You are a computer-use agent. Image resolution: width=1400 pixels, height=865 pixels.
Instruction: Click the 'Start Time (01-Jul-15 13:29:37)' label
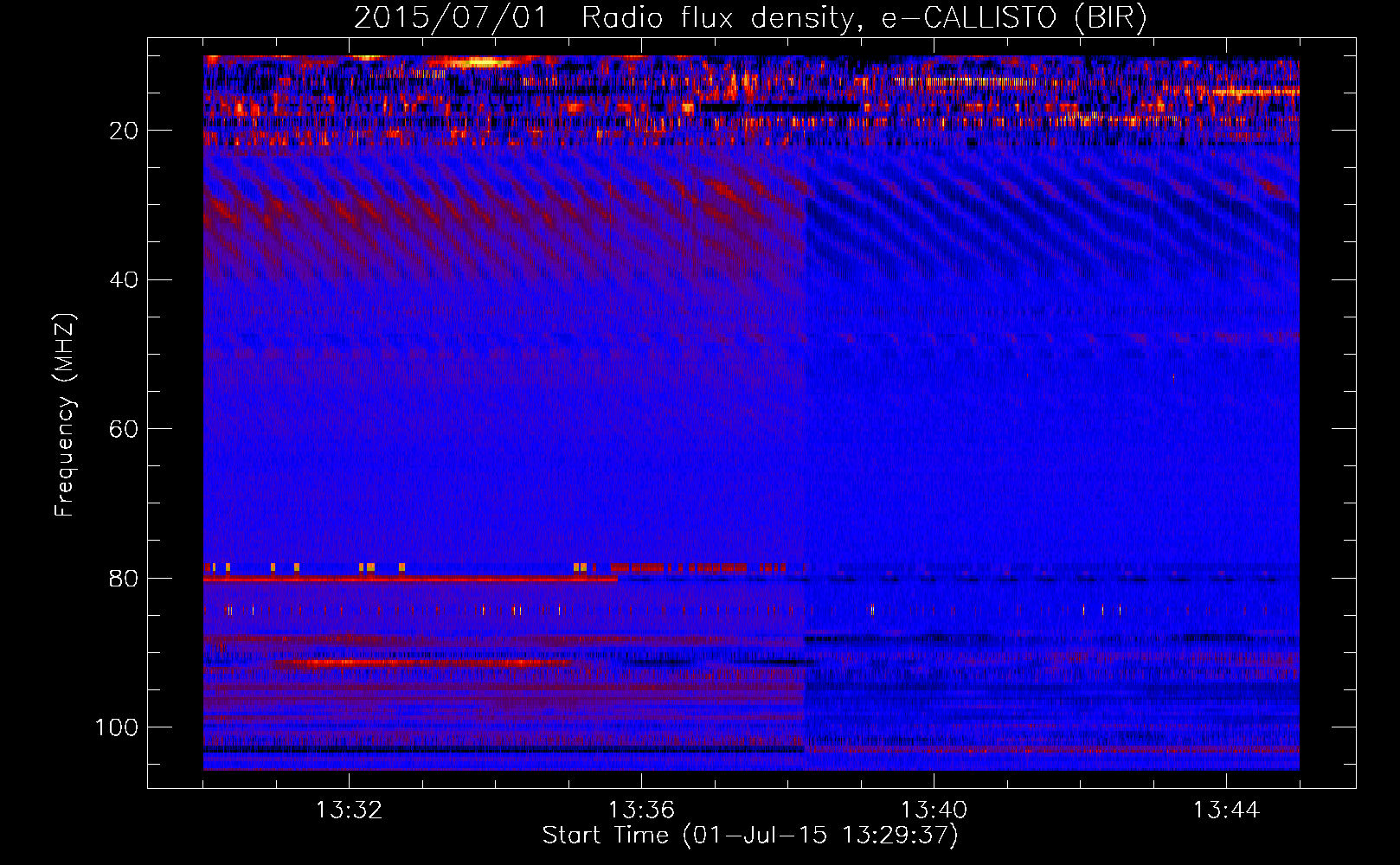click(x=750, y=836)
